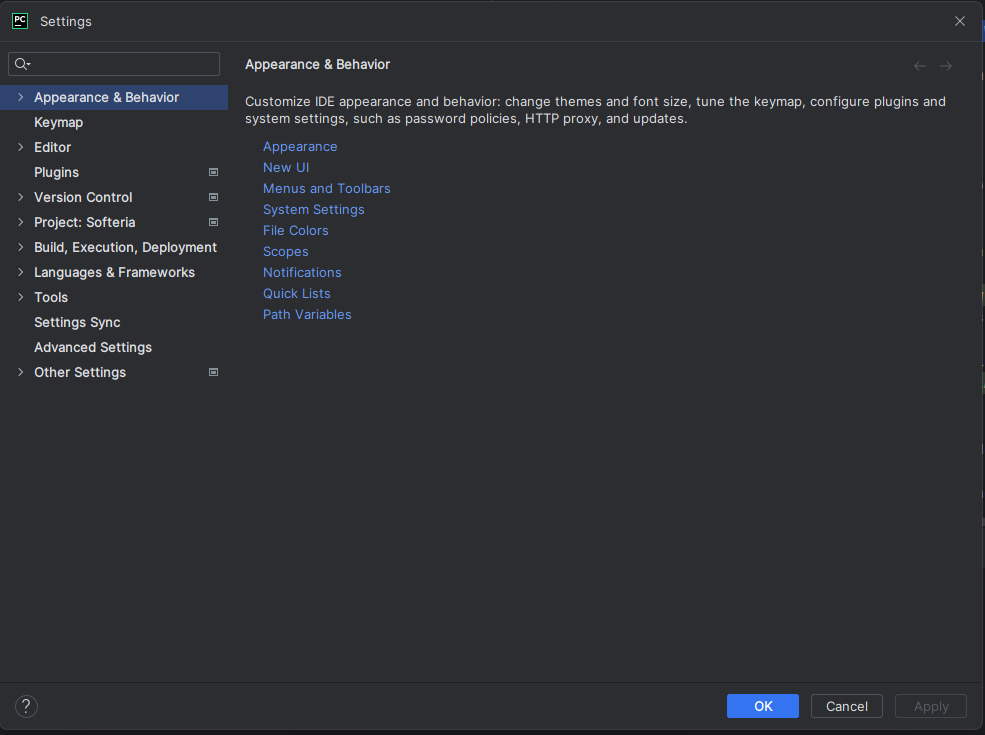Select Keymap in settings tree
This screenshot has height=735, width=985.
pos(59,122)
